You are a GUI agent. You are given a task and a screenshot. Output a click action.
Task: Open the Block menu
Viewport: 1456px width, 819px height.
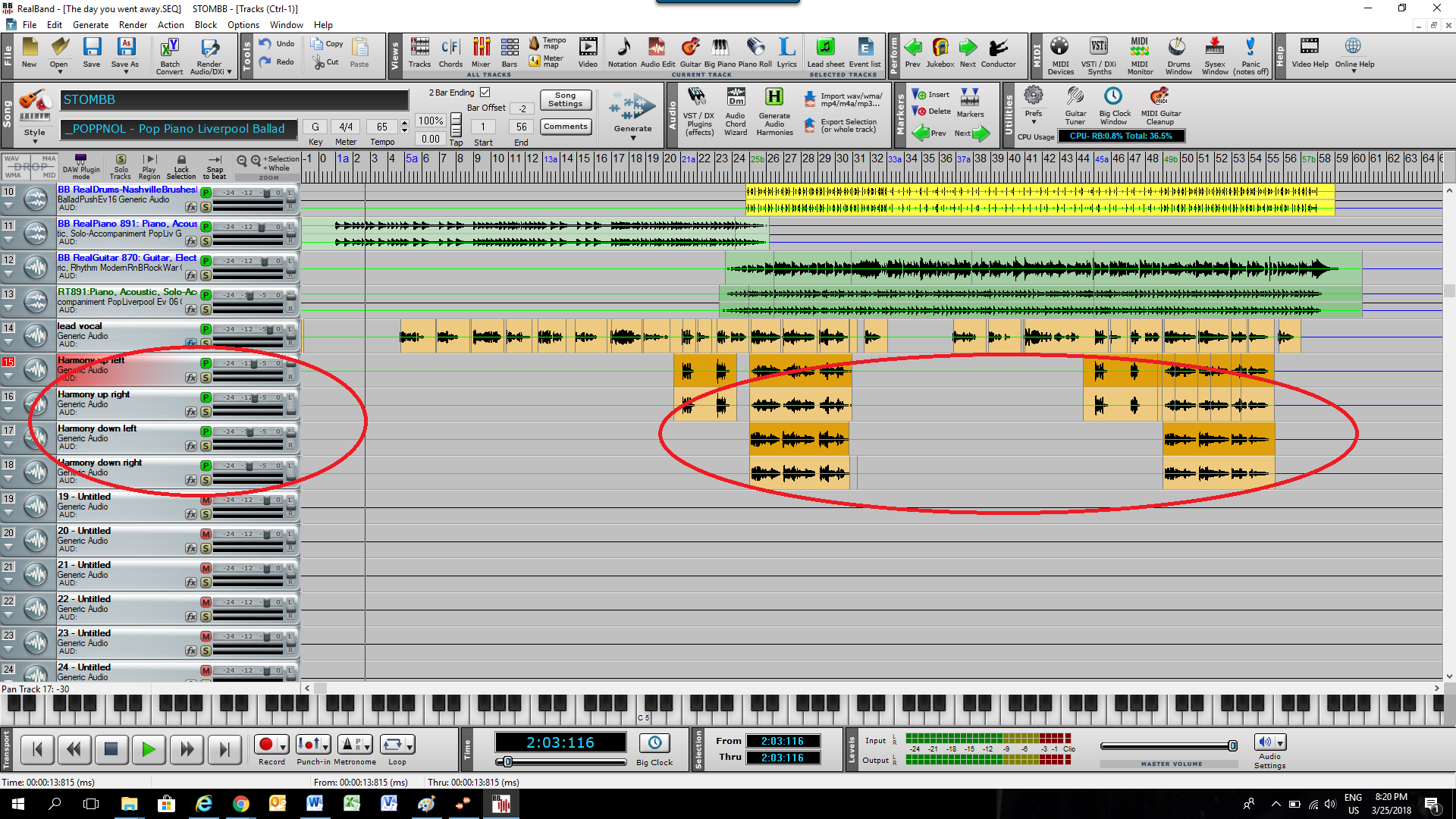click(x=206, y=24)
